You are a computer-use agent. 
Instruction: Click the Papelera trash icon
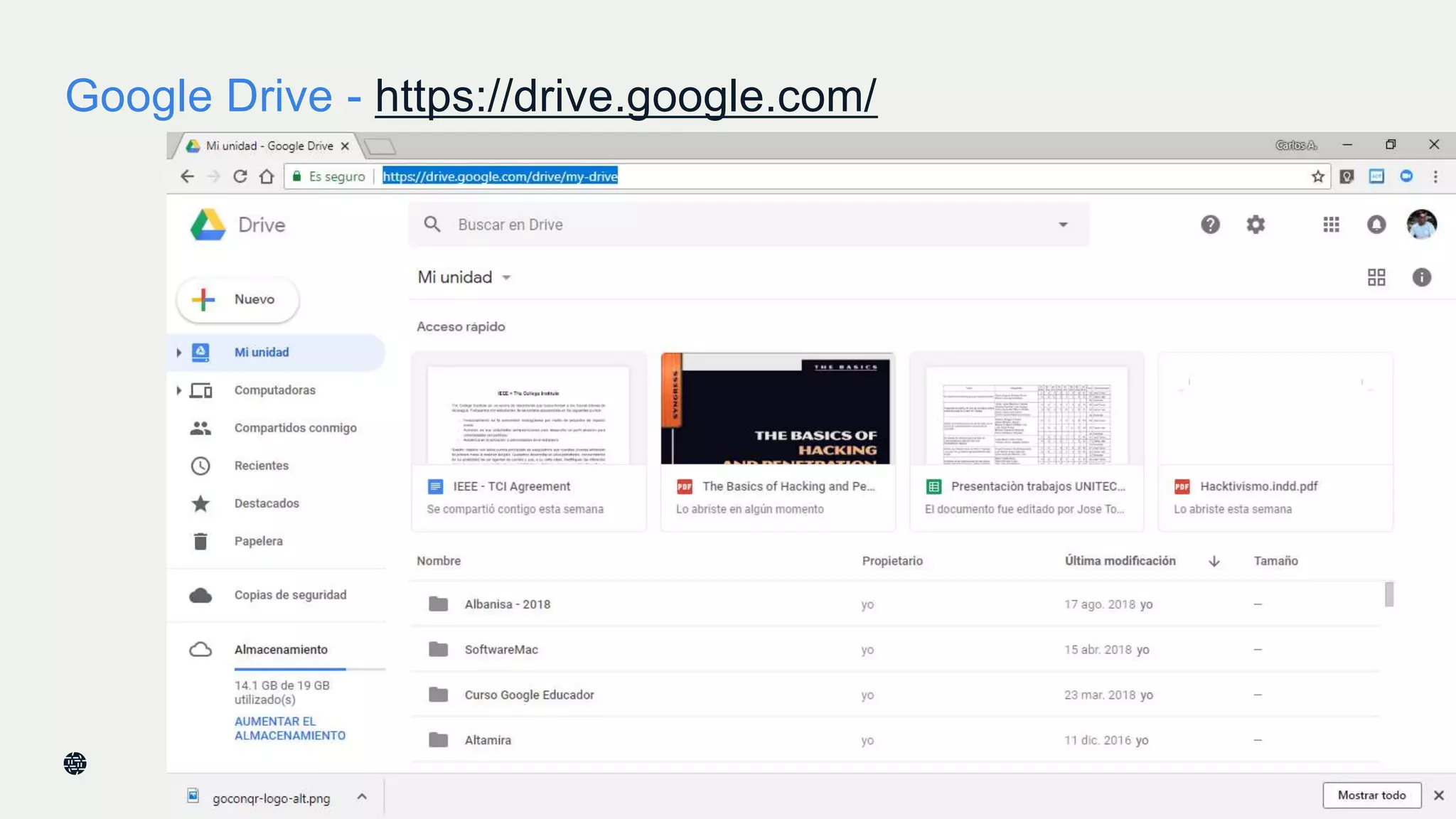point(200,541)
